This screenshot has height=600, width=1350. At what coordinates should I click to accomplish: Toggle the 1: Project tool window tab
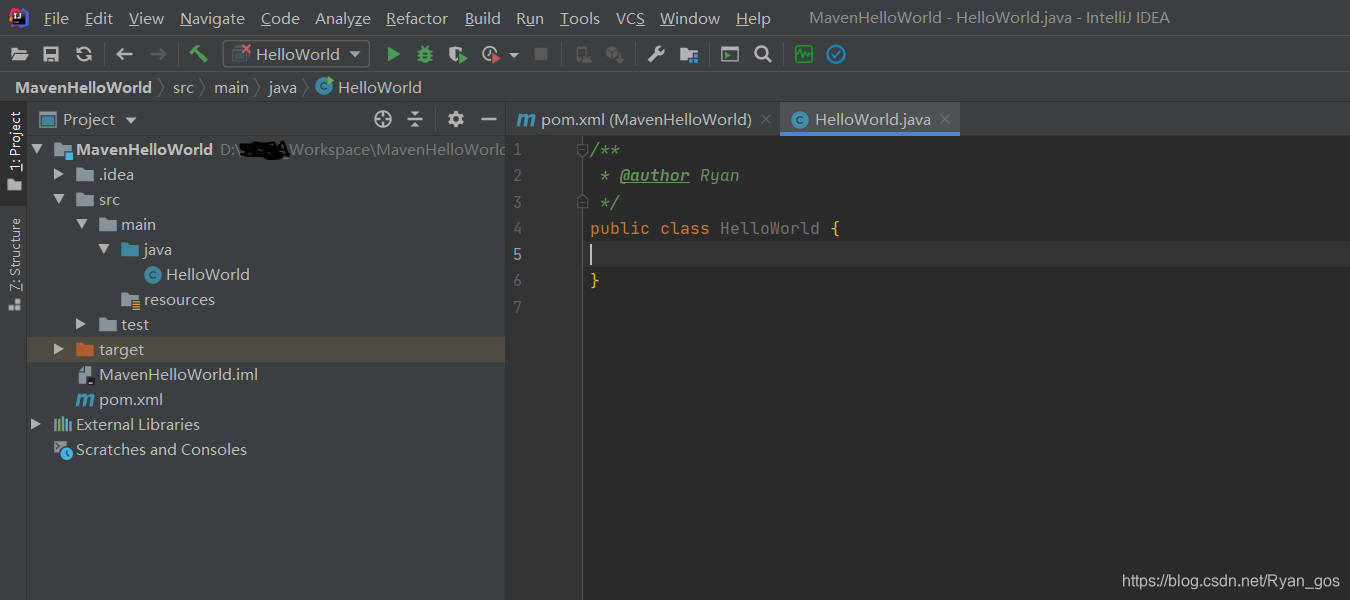14,151
